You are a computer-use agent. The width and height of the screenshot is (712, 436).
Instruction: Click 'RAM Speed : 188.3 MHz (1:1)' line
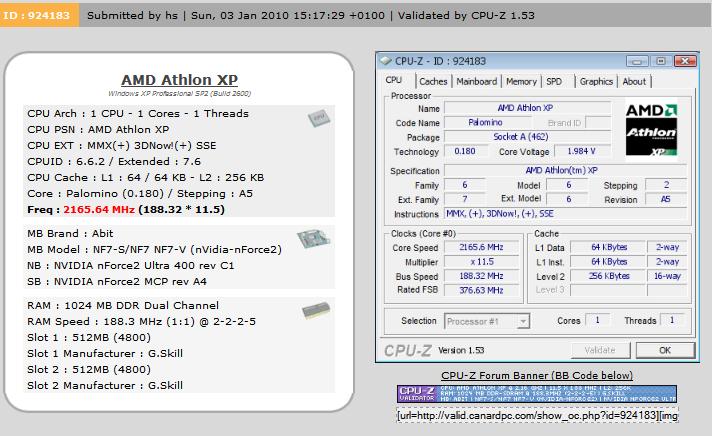(x=141, y=321)
